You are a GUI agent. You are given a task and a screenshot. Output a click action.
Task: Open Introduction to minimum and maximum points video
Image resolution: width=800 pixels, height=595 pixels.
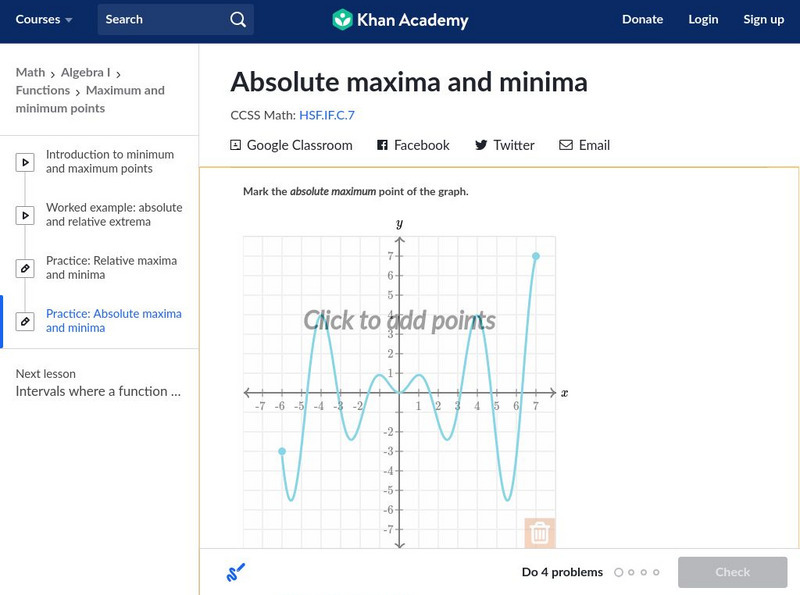point(109,162)
